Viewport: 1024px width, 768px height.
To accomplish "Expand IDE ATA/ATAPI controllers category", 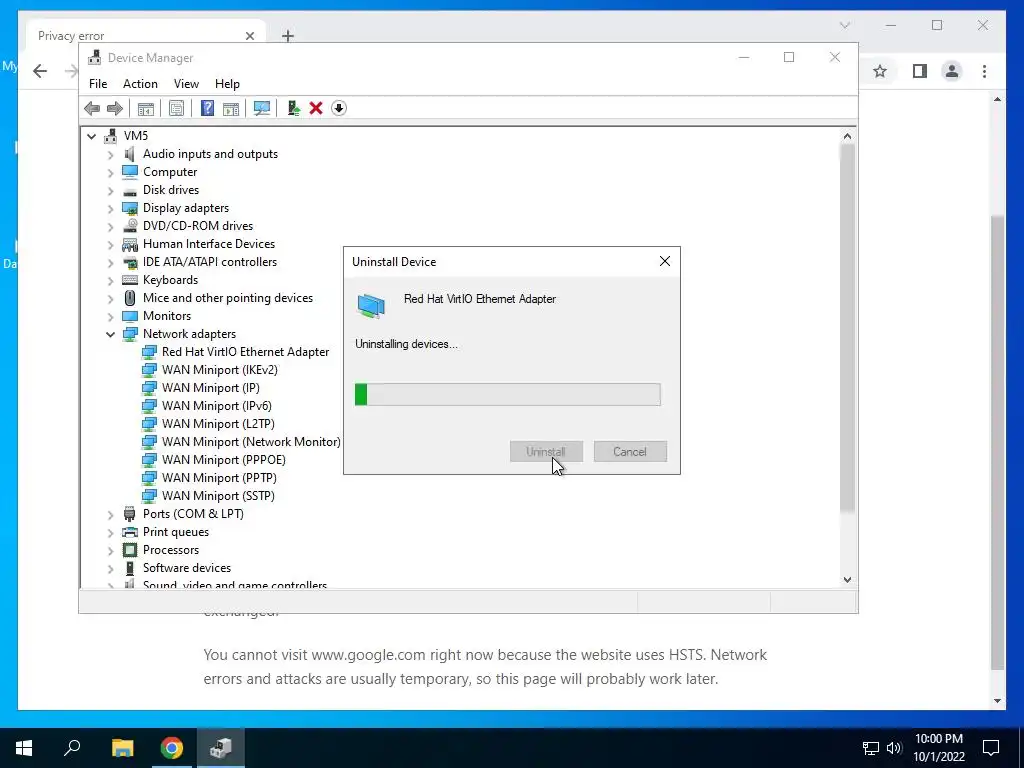I will click(110, 263).
